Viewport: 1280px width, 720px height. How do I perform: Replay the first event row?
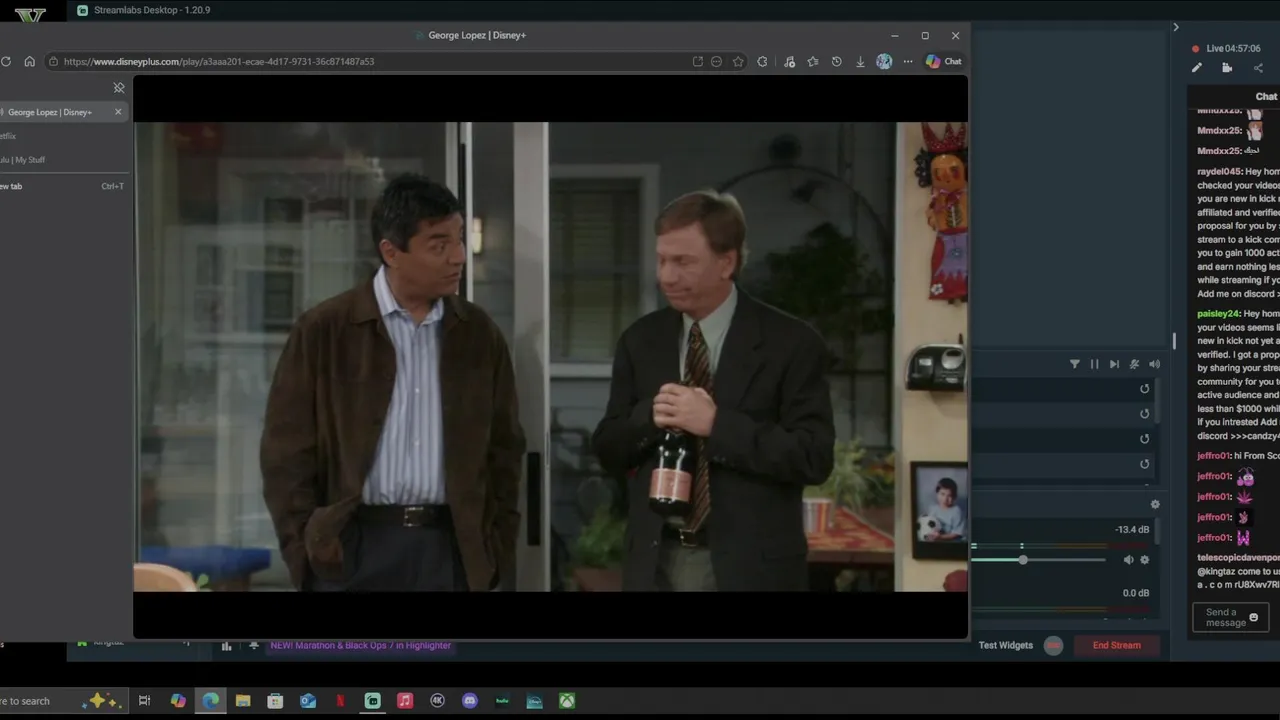(1145, 389)
